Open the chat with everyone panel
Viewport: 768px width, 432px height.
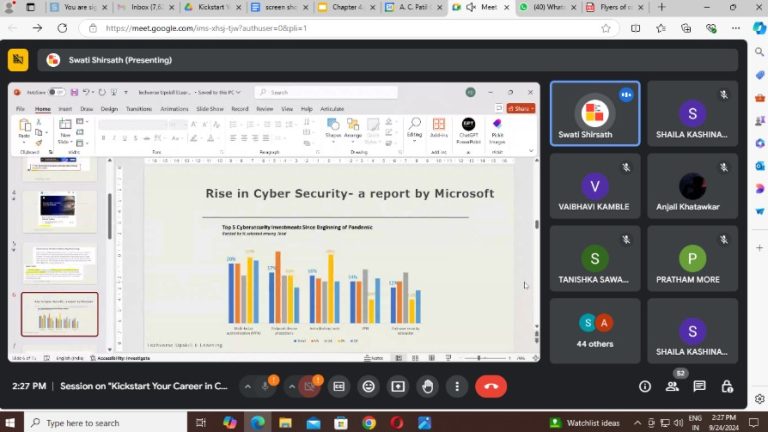pyautogui.click(x=699, y=386)
